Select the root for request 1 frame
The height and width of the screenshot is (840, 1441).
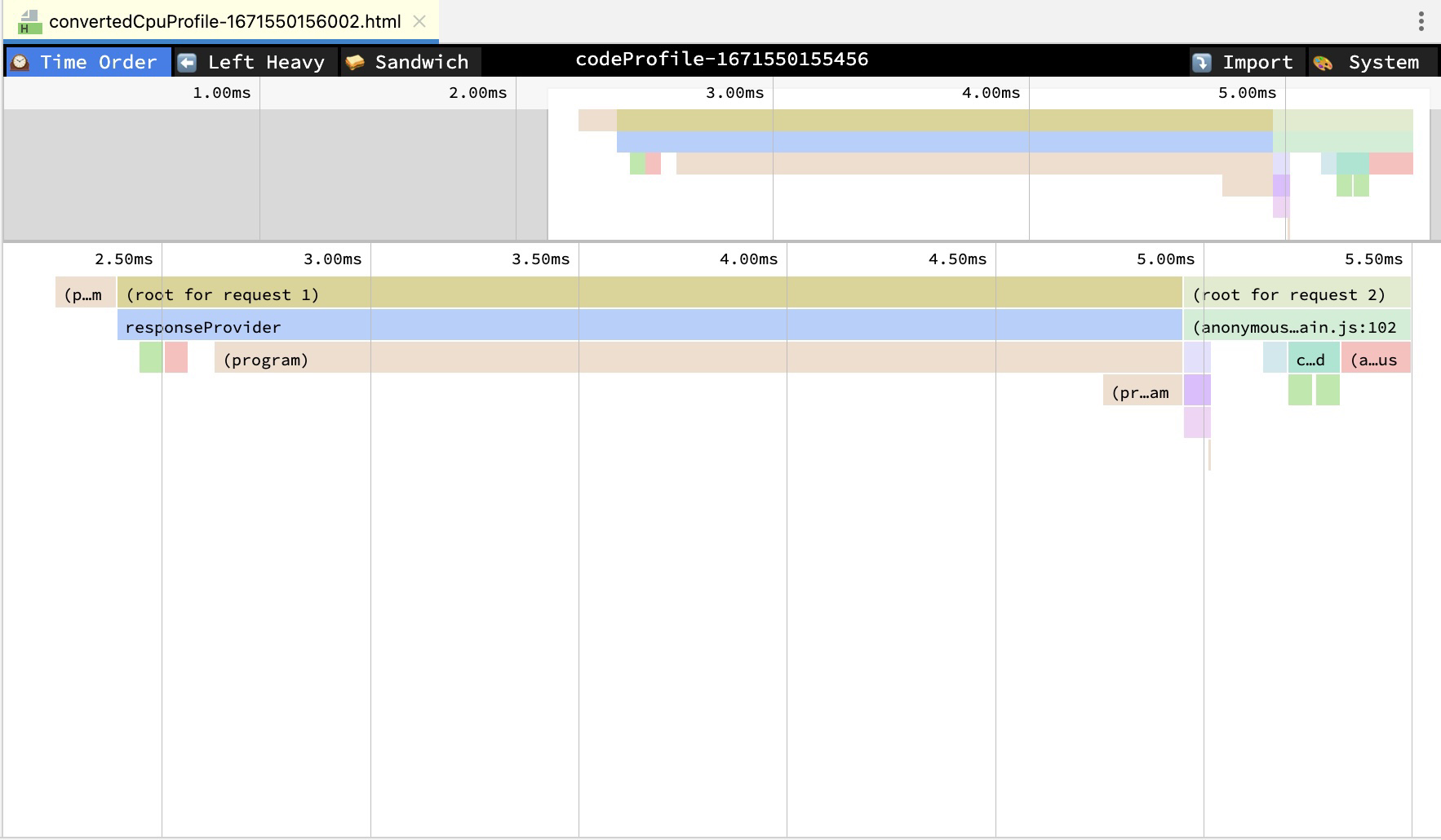[649, 294]
